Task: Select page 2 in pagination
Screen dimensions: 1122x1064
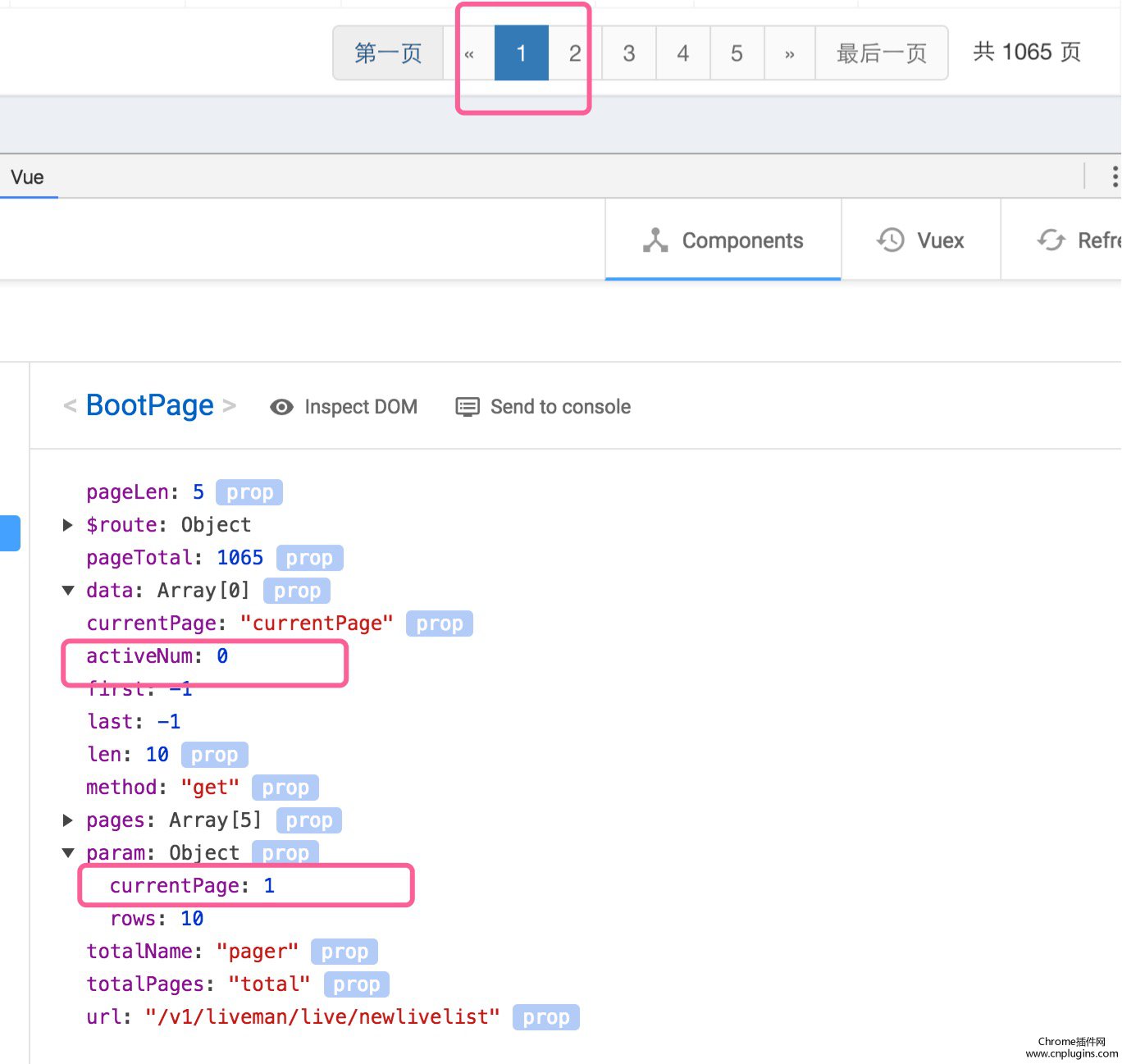Action: 575,53
